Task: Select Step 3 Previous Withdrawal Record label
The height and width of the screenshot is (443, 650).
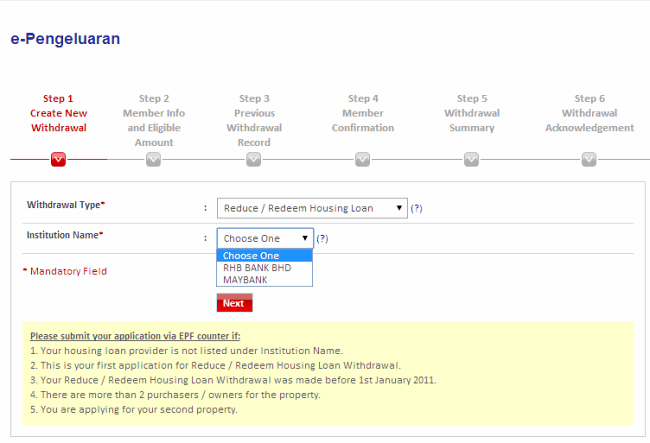Action: click(254, 120)
